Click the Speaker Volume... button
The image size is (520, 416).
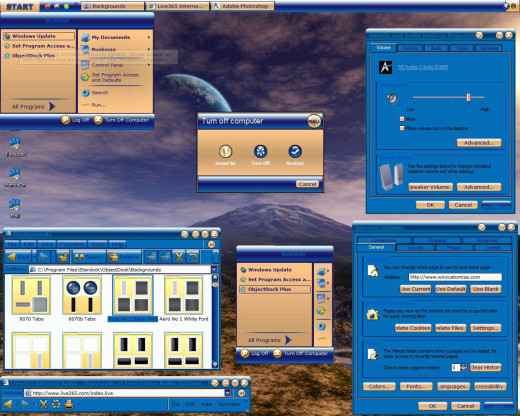point(430,187)
